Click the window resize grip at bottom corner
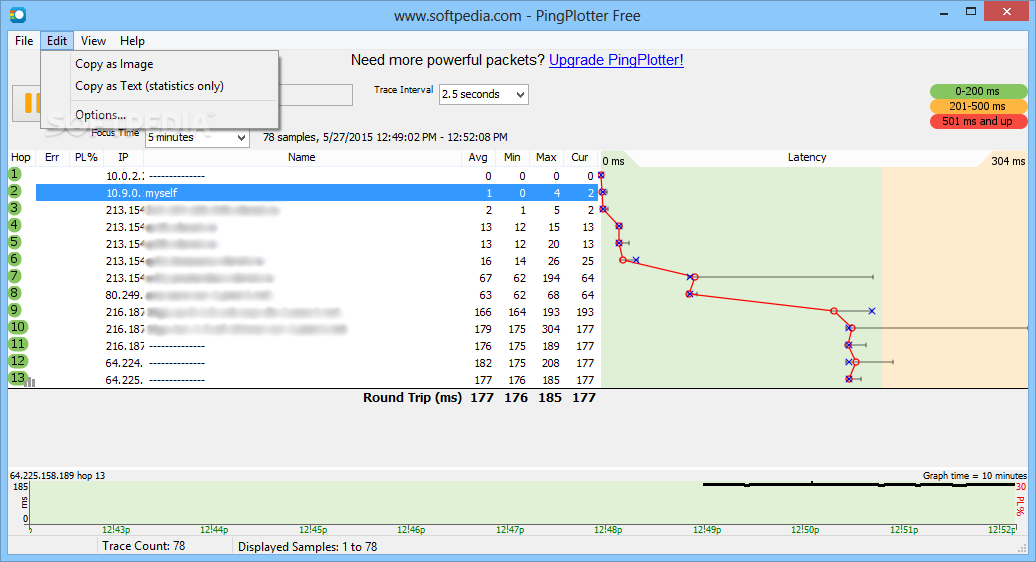 tap(1023, 548)
